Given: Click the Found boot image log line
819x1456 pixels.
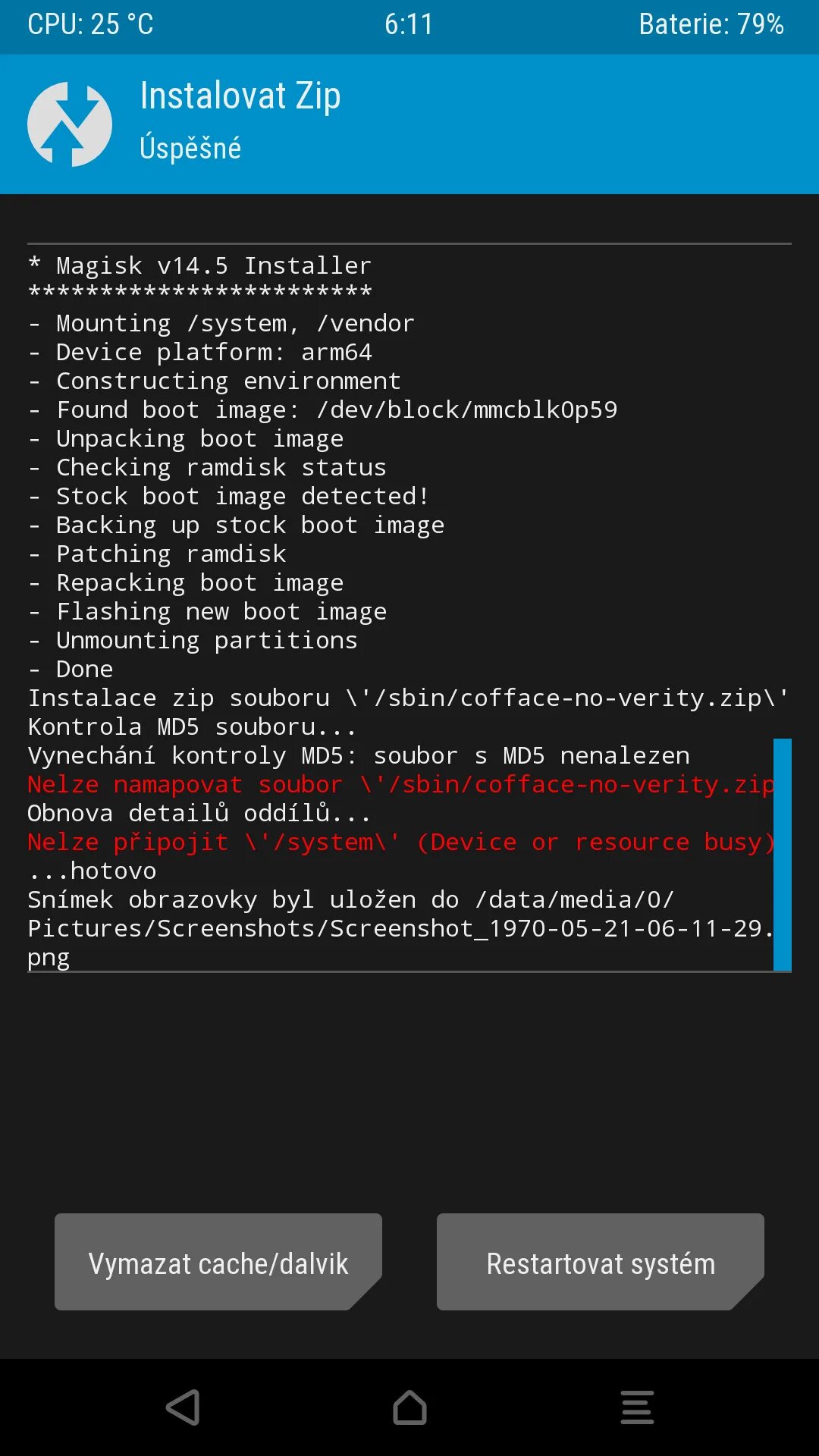Looking at the screenshot, I should pos(323,409).
